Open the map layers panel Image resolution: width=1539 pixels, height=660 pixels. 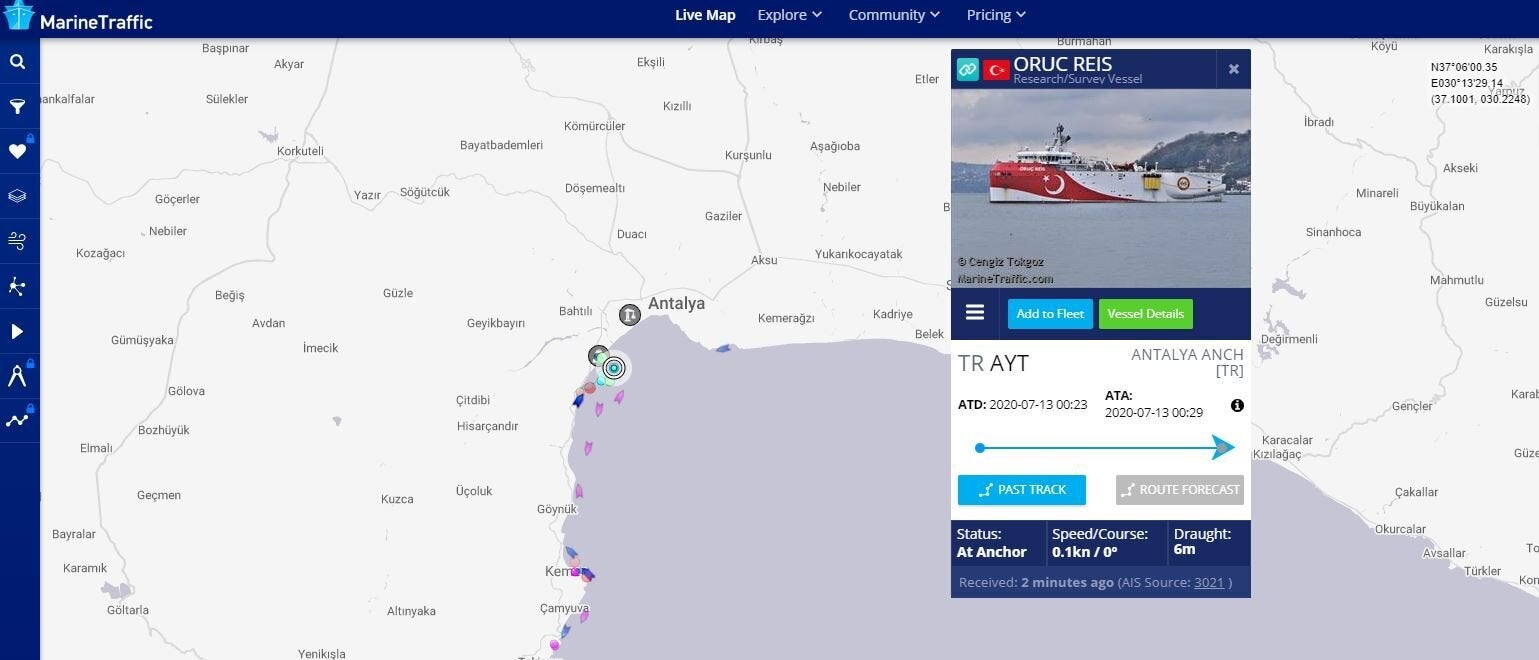(17, 196)
